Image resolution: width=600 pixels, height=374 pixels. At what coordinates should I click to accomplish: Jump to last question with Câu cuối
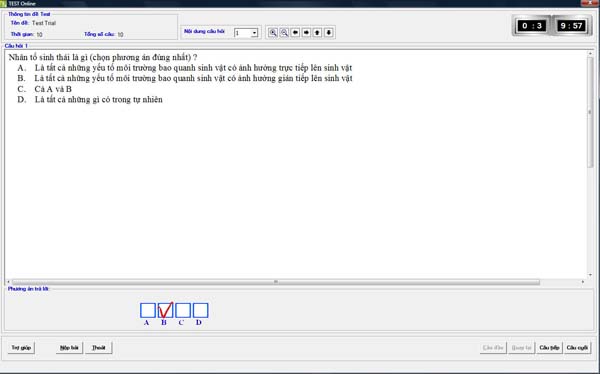(x=577, y=348)
